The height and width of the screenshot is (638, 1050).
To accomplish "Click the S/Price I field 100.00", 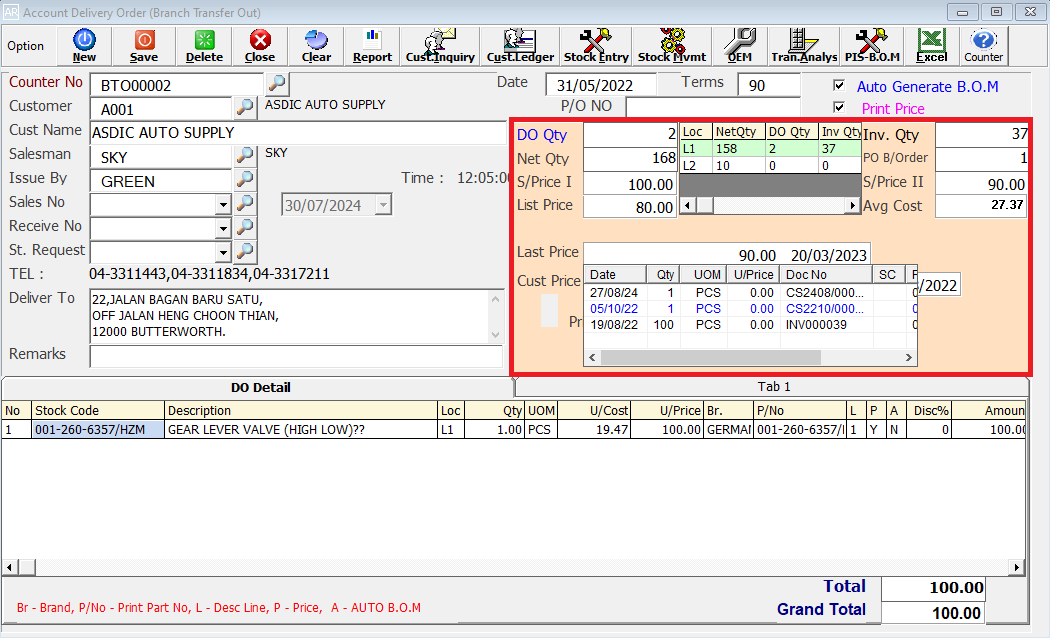I will click(x=629, y=184).
